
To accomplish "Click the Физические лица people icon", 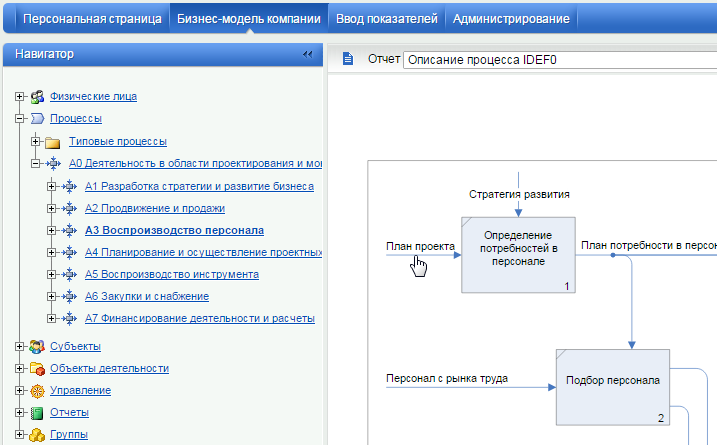I will [37, 97].
